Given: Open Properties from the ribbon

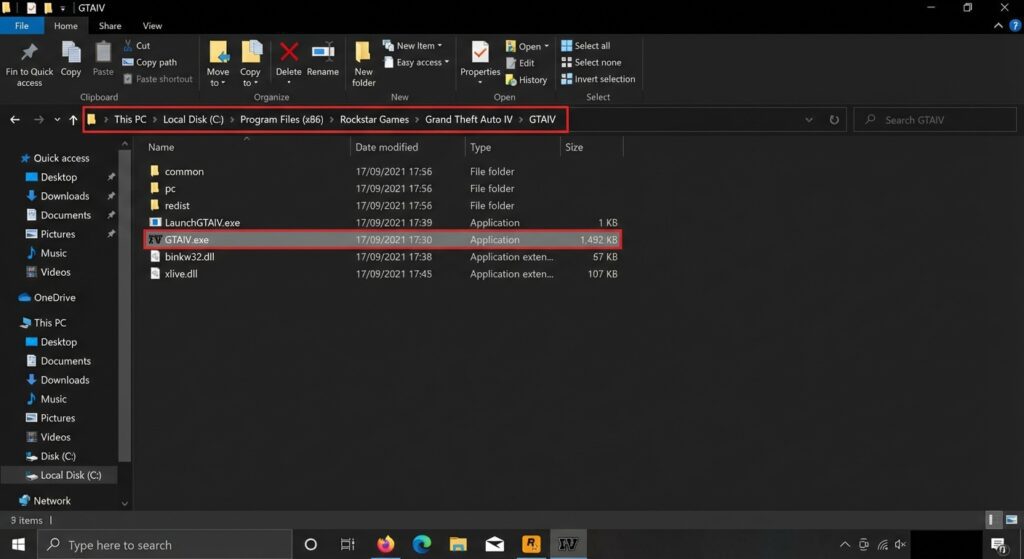Looking at the screenshot, I should [480, 53].
